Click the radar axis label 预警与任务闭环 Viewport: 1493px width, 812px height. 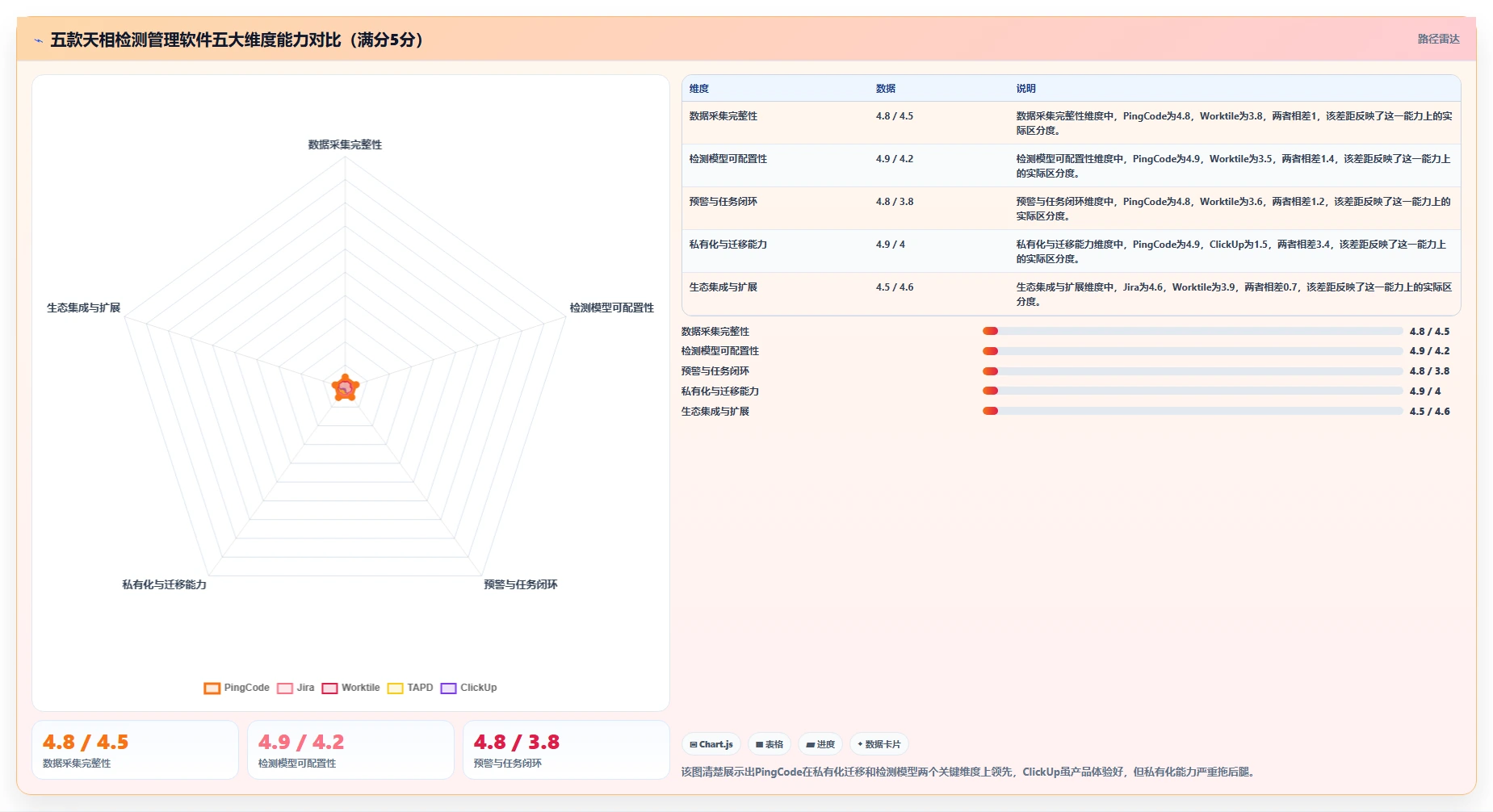tap(520, 584)
